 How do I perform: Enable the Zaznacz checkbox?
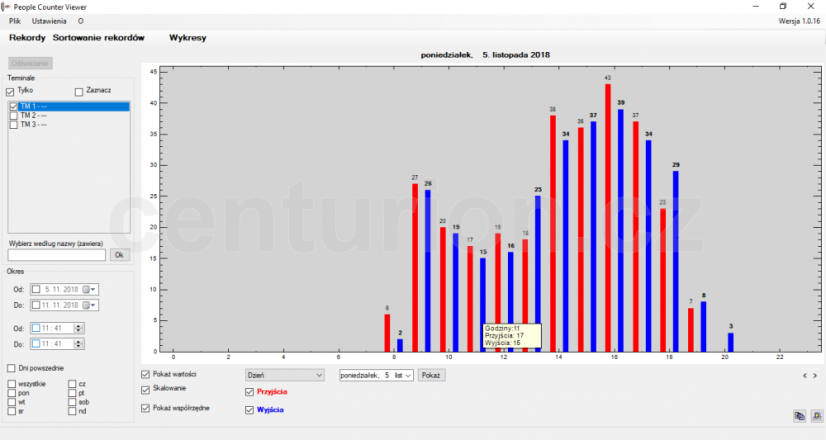click(79, 92)
